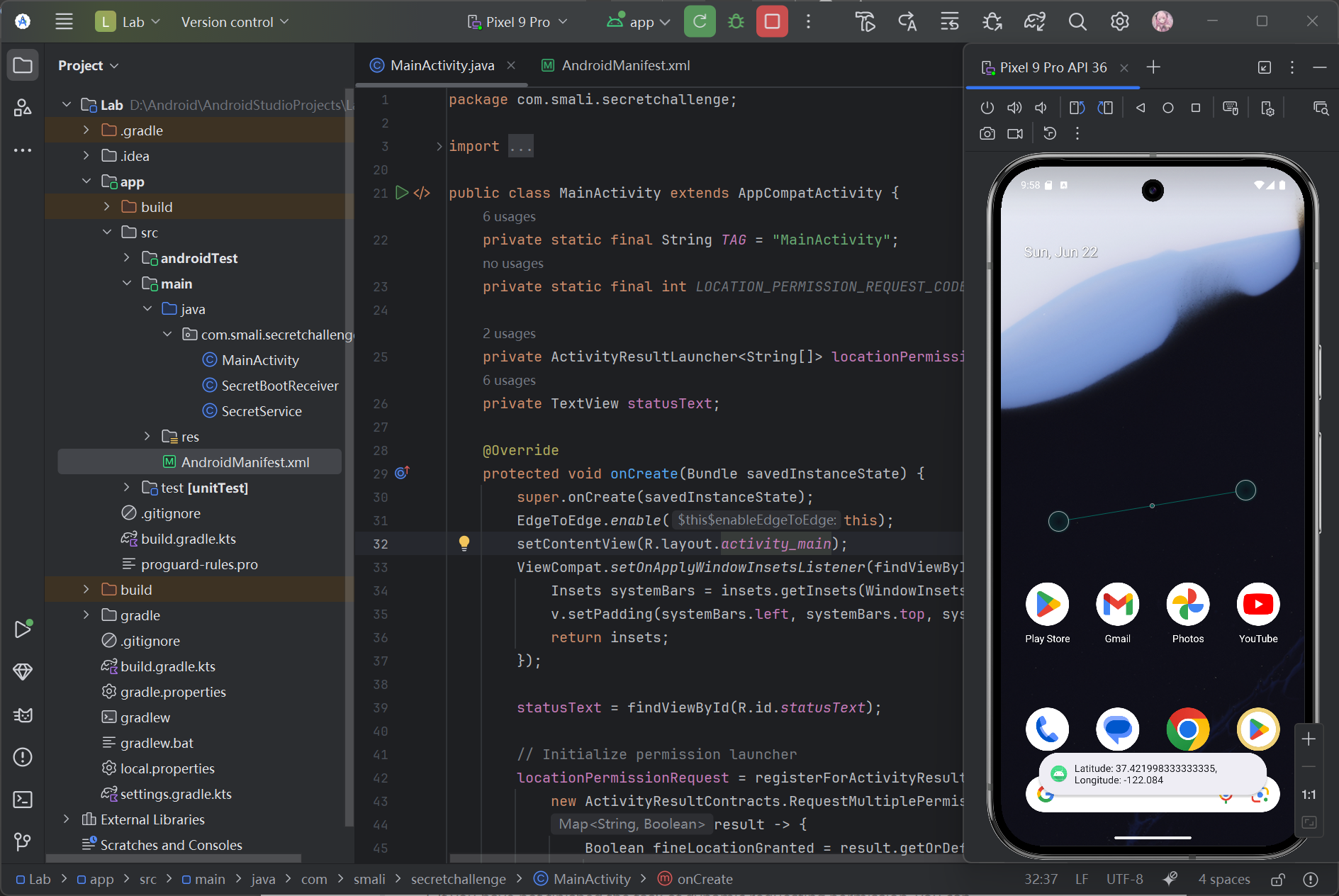Take emulator screenshot with camera icon
The height and width of the screenshot is (896, 1339).
pos(987,133)
